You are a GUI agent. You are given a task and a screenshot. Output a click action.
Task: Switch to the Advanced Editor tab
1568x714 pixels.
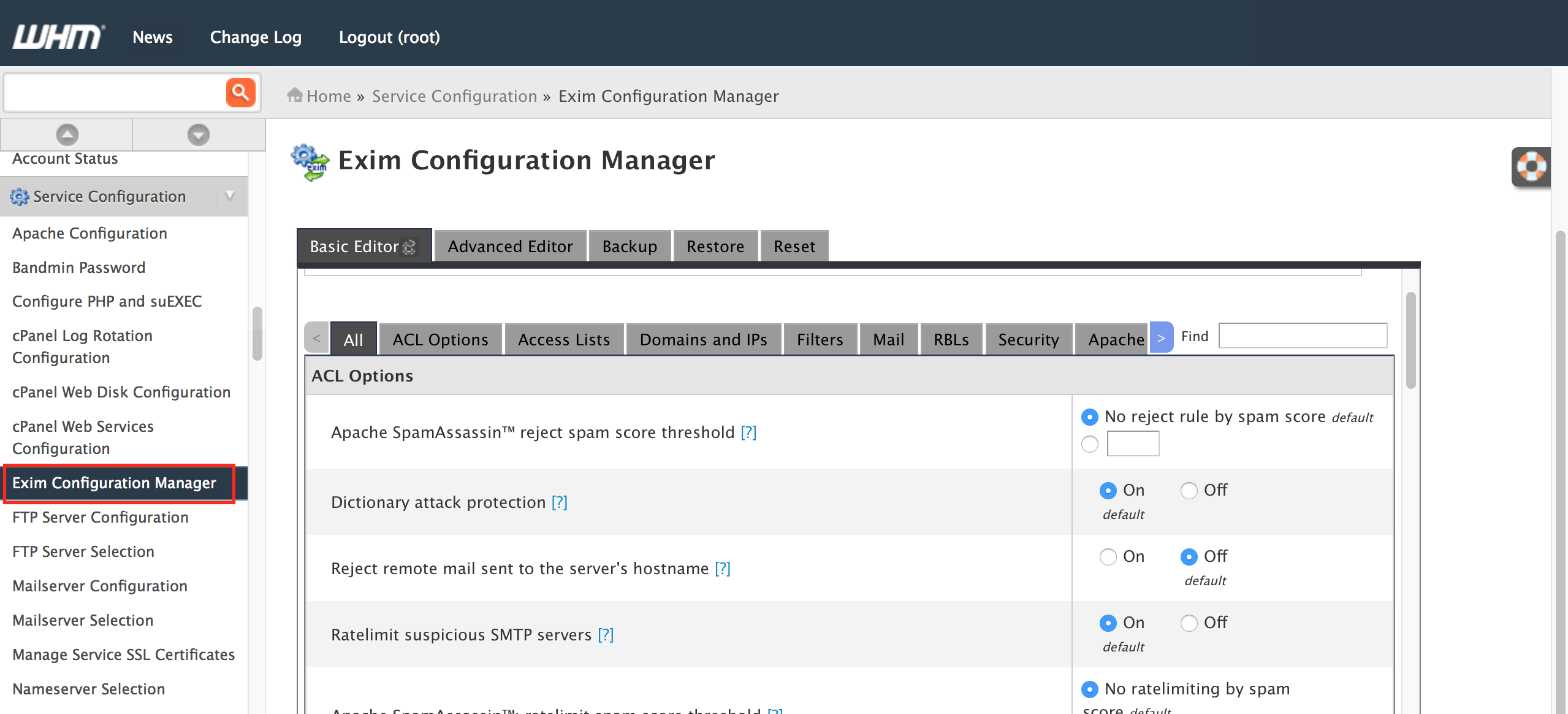(510, 247)
